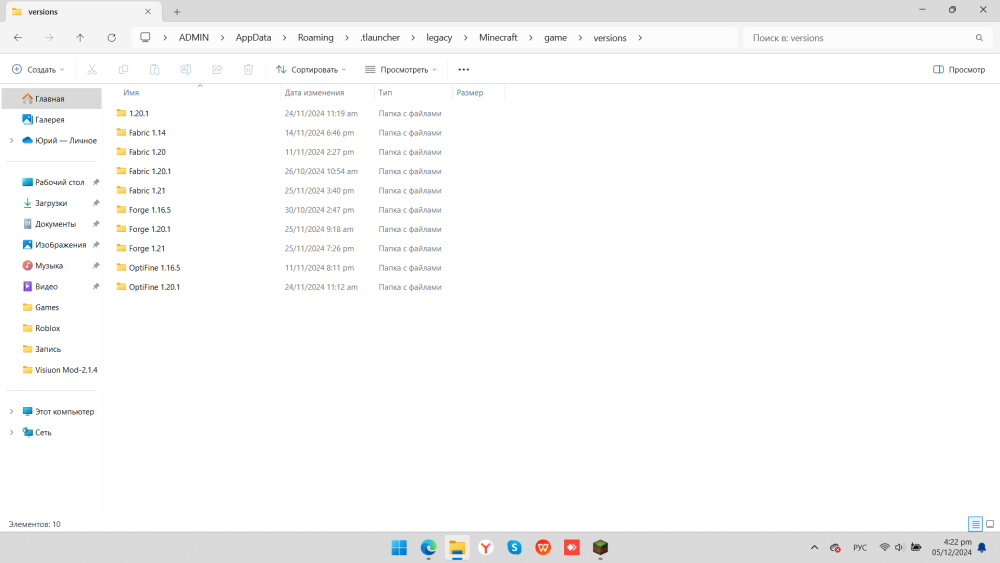Click Minecraft in the address breadcrumb
Viewport: 1000px width, 563px height.
coord(498,38)
